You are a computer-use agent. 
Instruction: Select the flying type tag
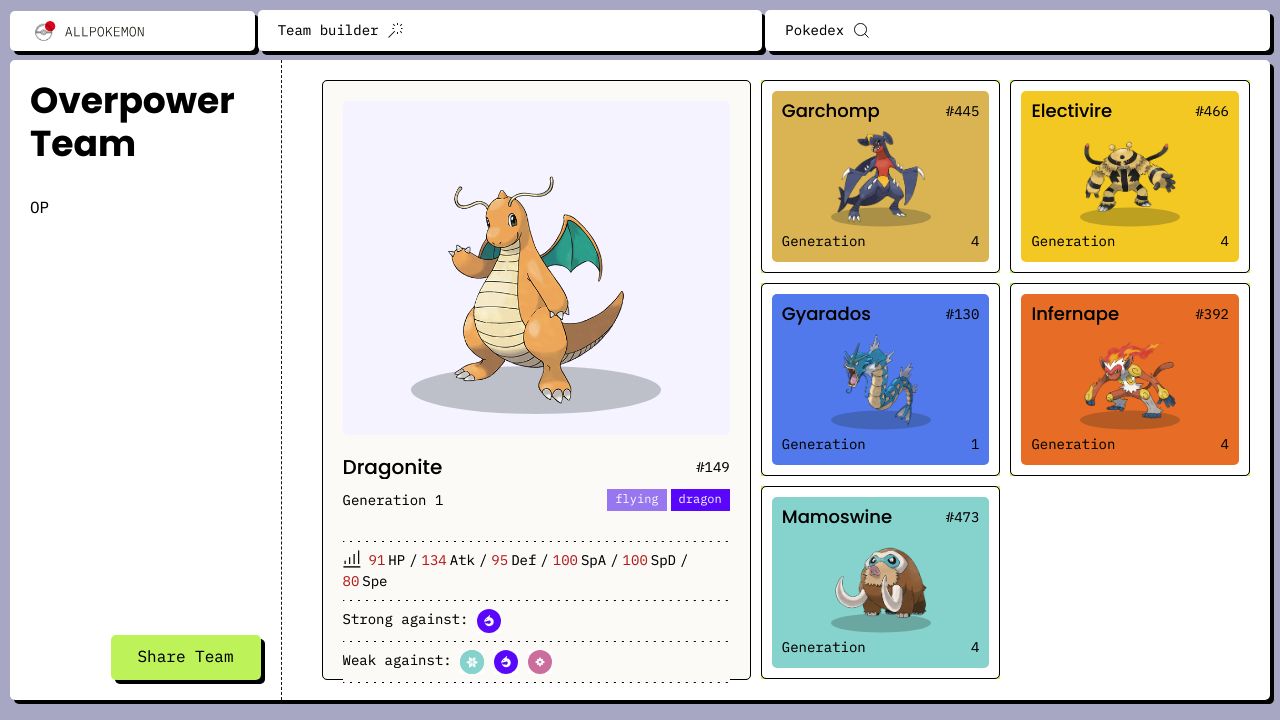point(636,499)
